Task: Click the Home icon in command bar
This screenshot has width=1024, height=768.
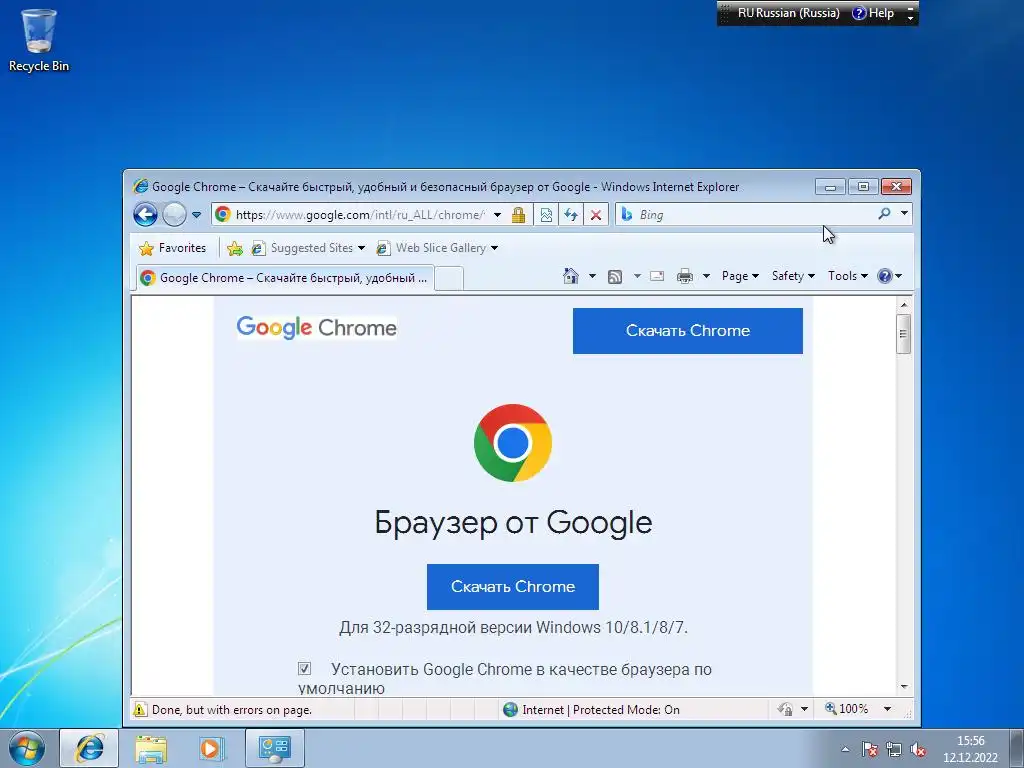Action: point(571,276)
